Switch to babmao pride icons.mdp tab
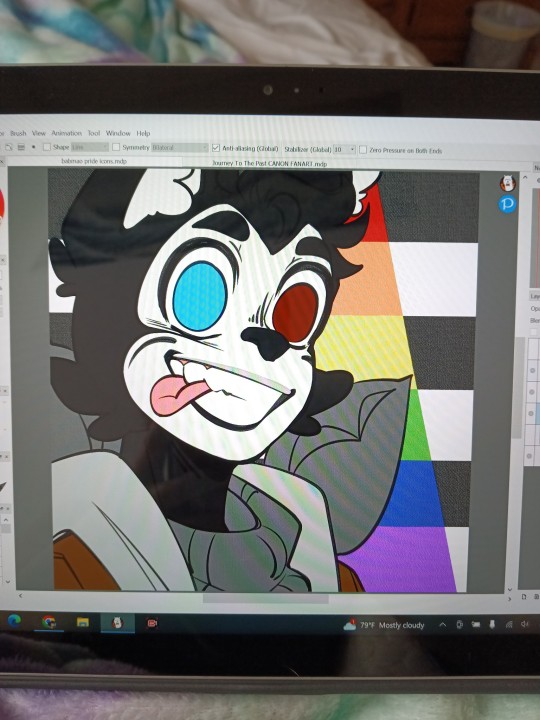This screenshot has height=720, width=540. click(94, 161)
